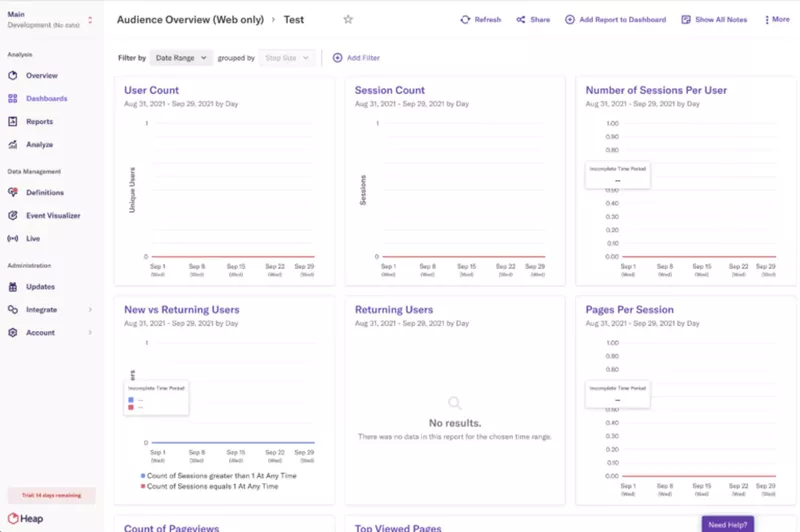The height and width of the screenshot is (532, 800).
Task: Click the Refresh button
Action: click(x=480, y=19)
